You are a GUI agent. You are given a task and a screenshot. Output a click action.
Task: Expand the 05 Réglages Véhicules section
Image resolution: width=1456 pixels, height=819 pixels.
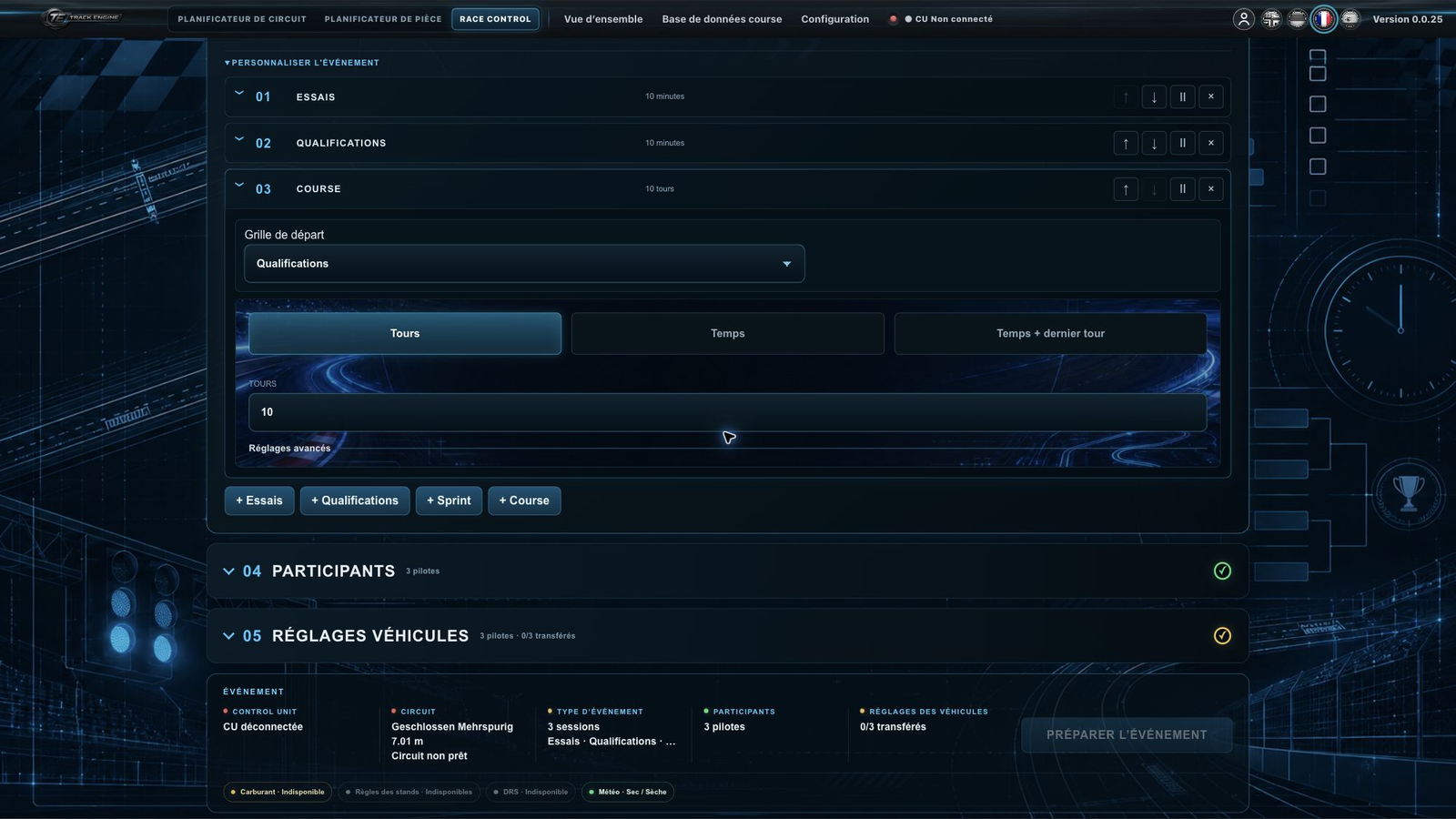228,636
